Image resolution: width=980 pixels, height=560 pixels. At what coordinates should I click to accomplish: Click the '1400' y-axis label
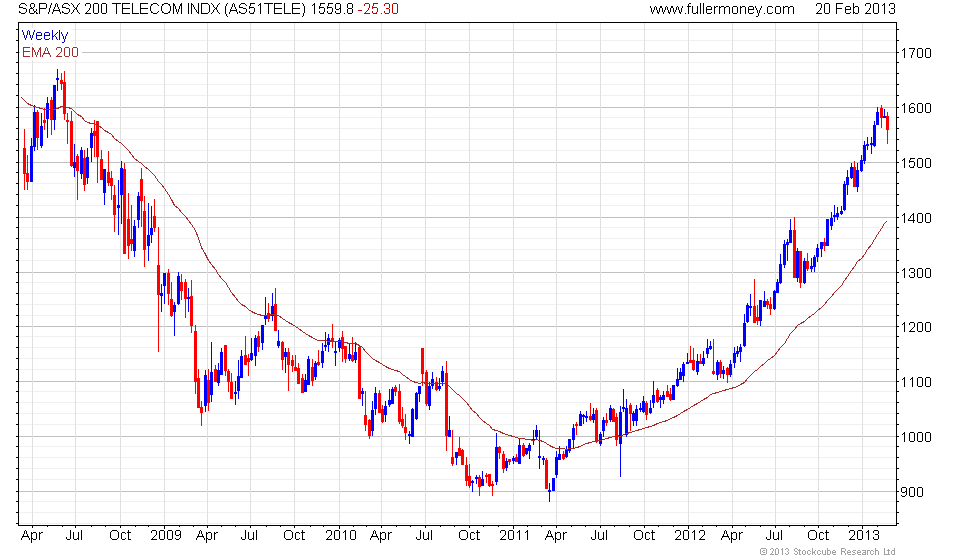point(916,218)
